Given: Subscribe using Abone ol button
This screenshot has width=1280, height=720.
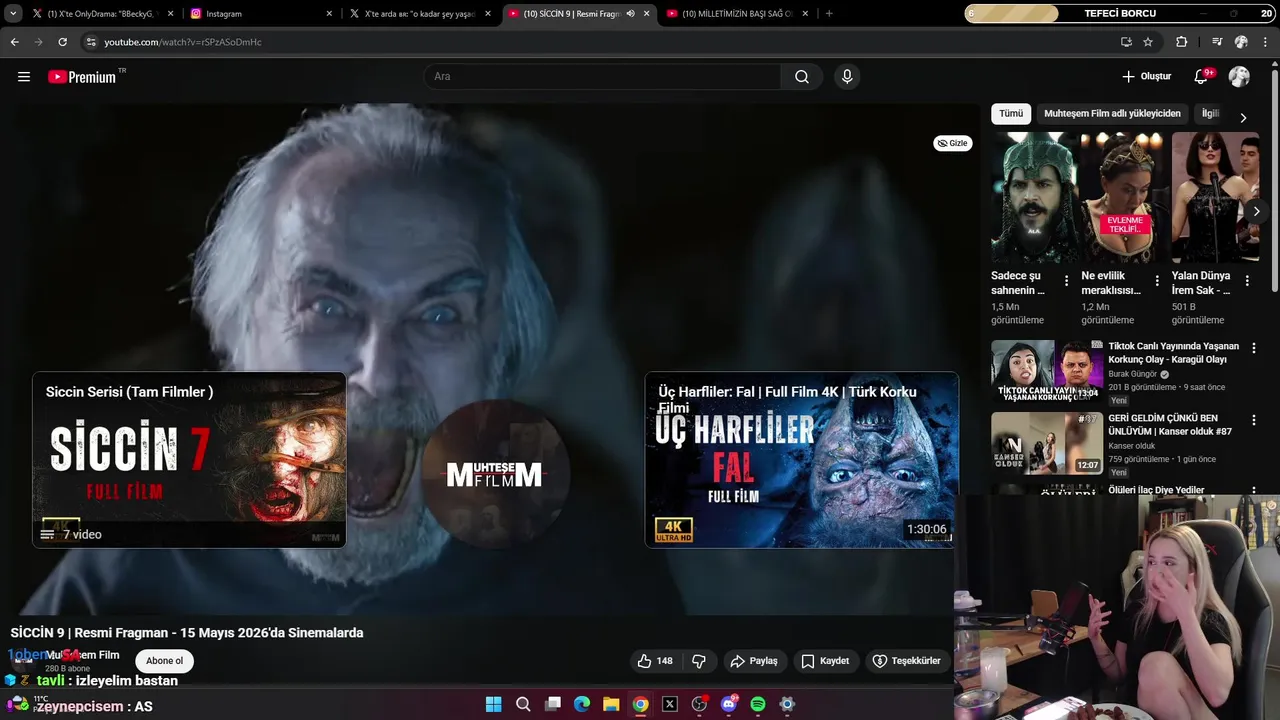Looking at the screenshot, I should [x=165, y=661].
